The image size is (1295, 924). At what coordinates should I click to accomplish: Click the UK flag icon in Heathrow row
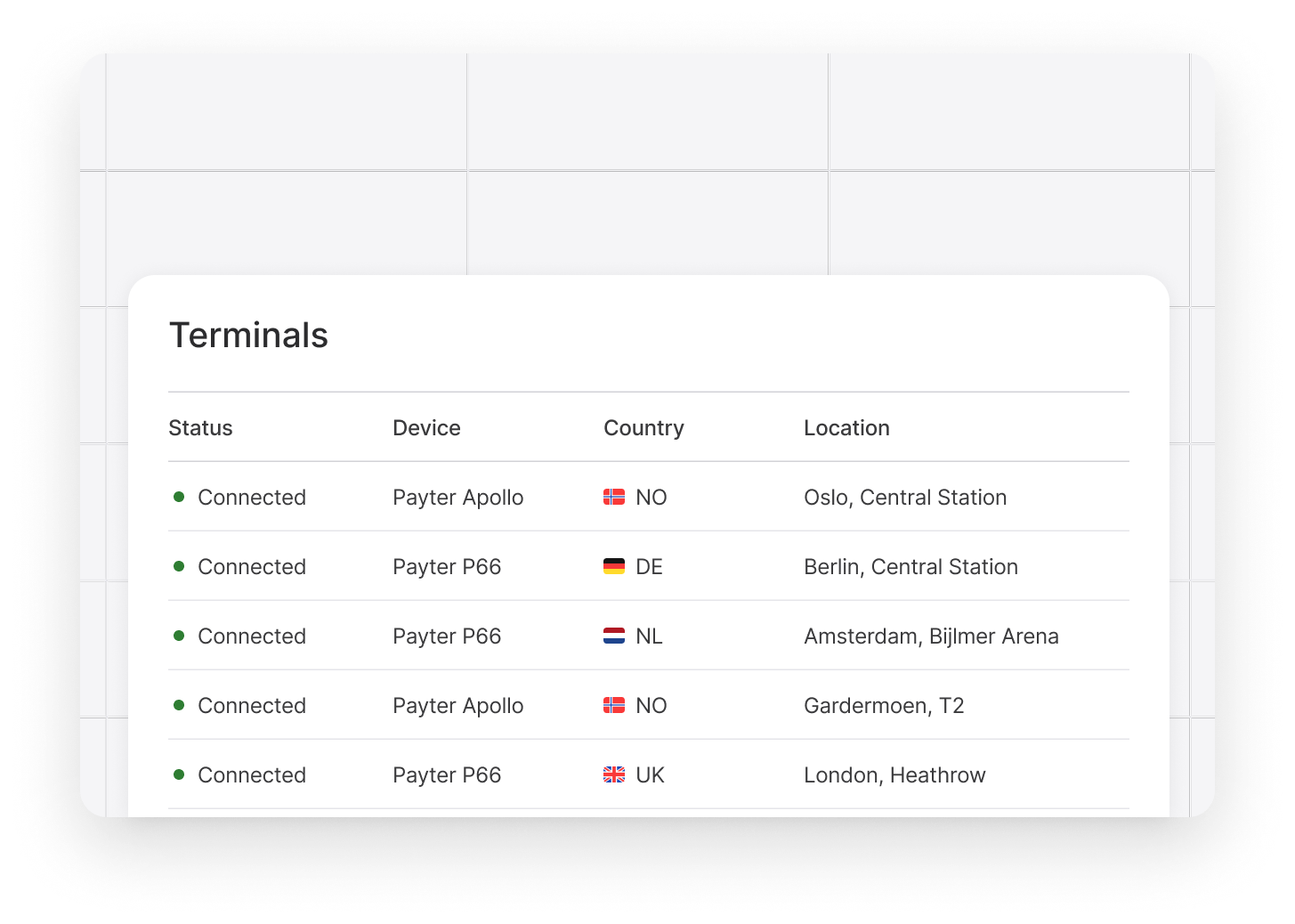pyautogui.click(x=613, y=774)
